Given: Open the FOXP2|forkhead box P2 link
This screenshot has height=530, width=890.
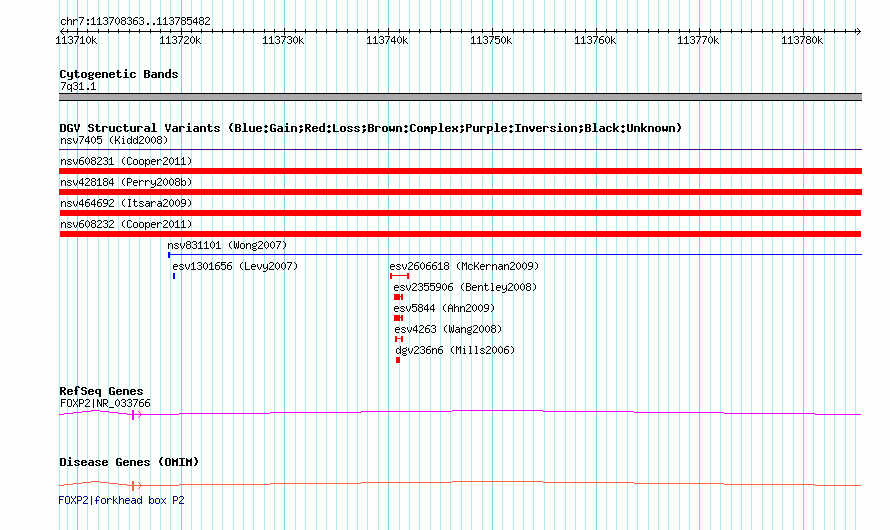Looking at the screenshot, I should 121,500.
